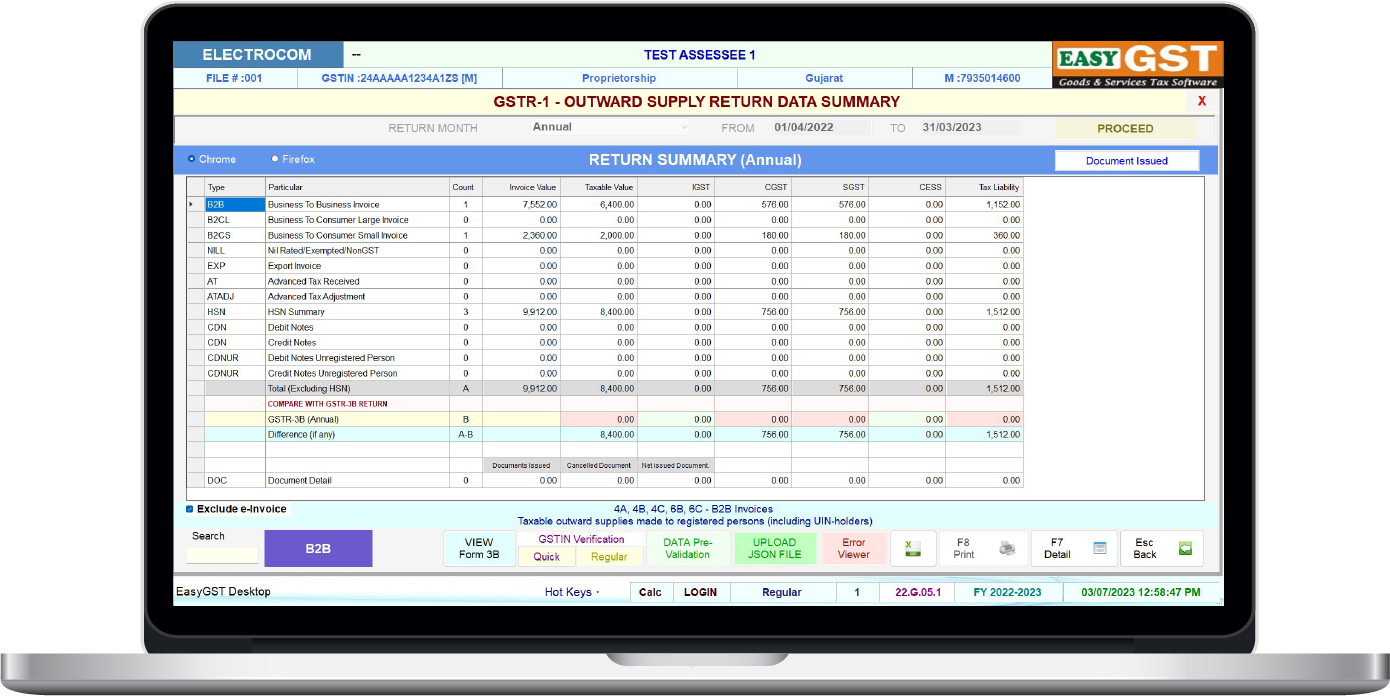Close summary with the red X
Image resolution: width=1390 pixels, height=696 pixels.
coord(1201,101)
